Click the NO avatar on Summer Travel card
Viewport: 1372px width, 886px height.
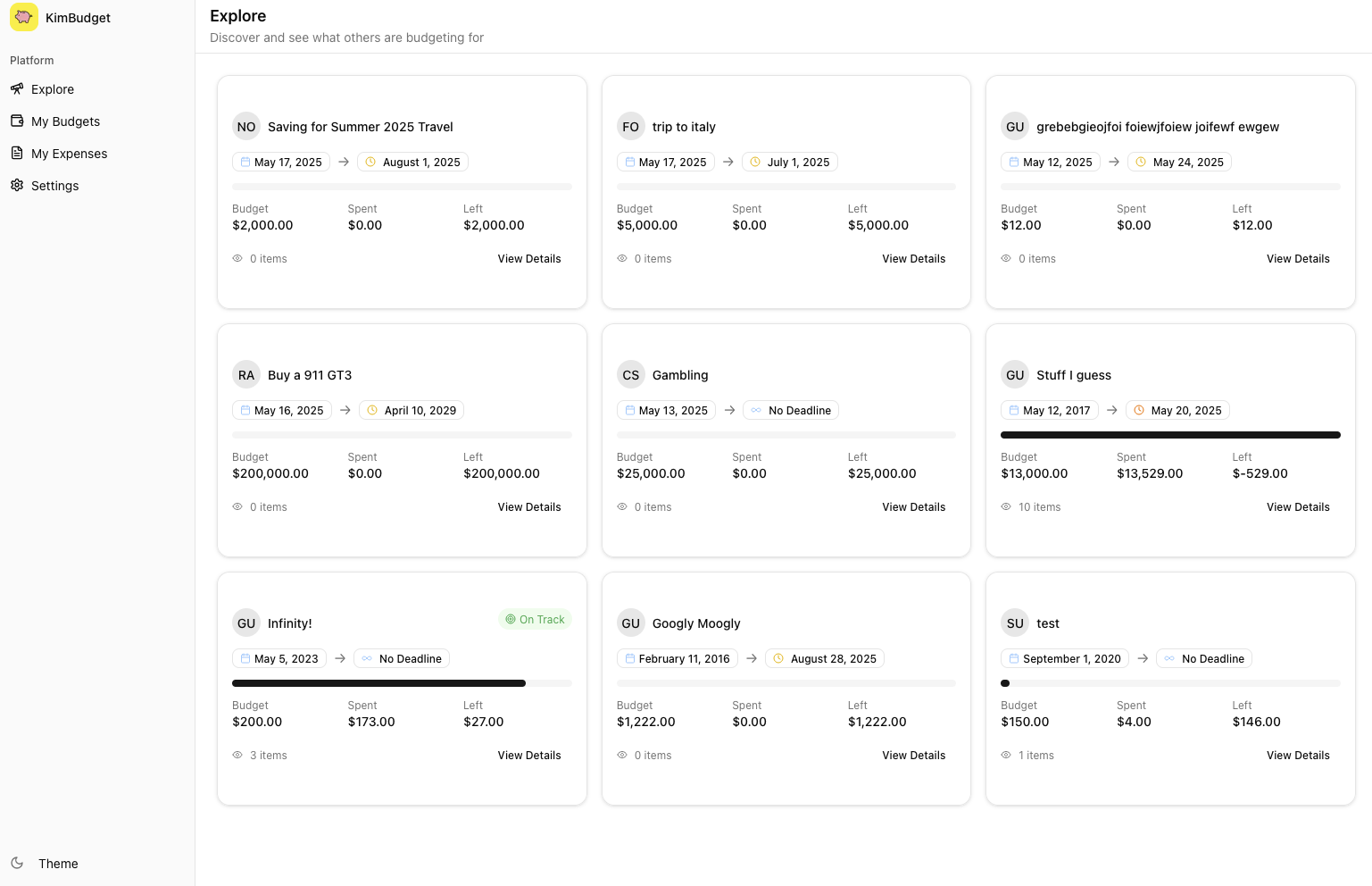pyautogui.click(x=246, y=127)
